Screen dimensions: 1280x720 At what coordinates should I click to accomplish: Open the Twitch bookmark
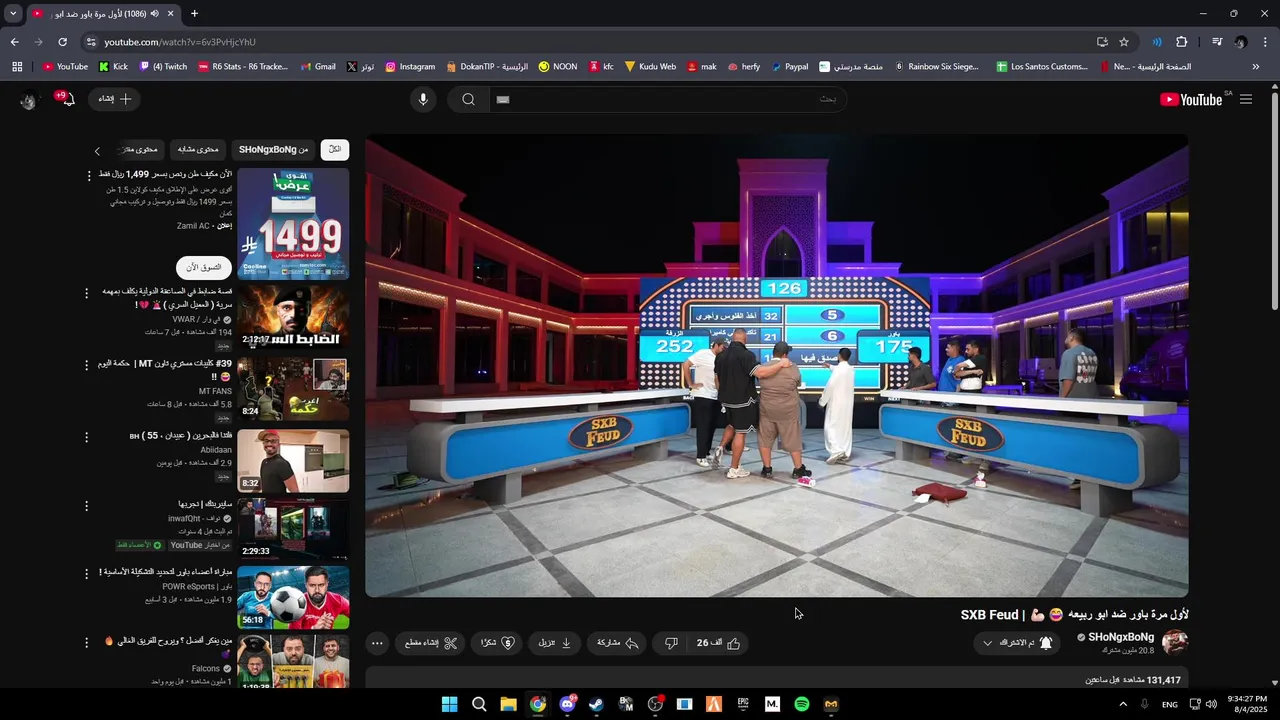coord(163,67)
